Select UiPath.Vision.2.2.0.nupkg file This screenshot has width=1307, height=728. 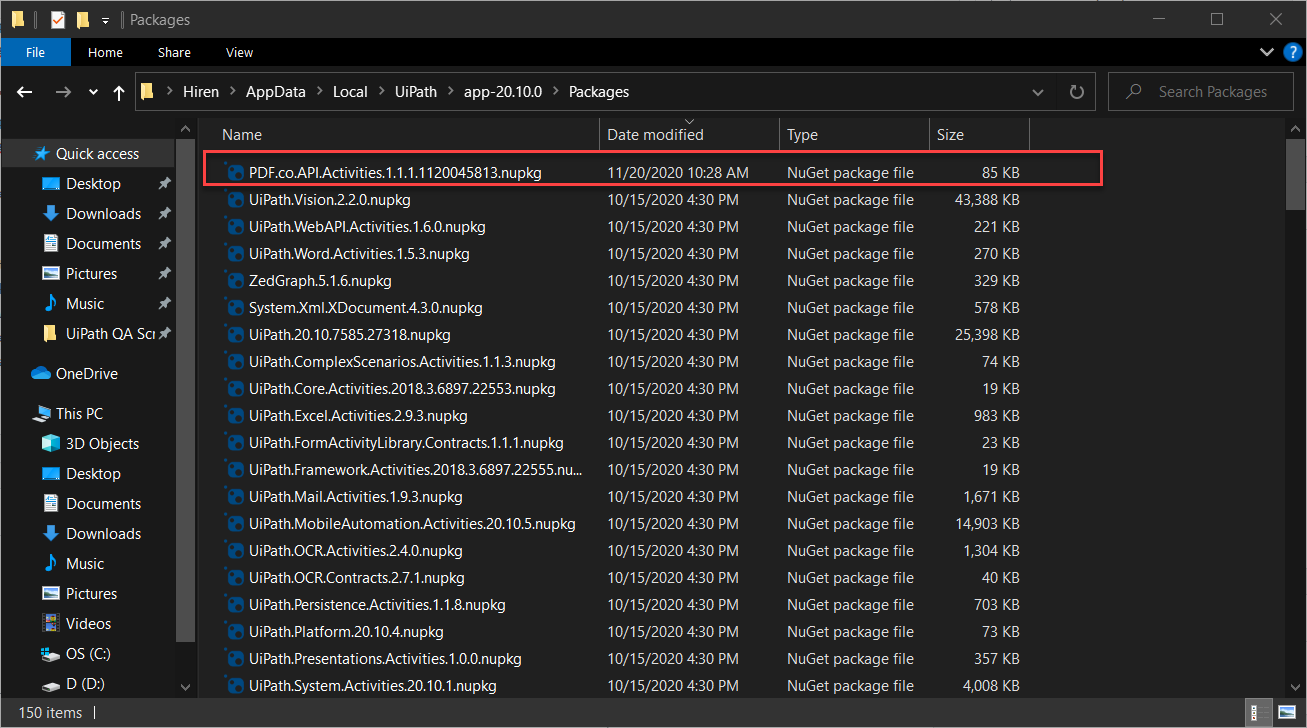coord(329,200)
